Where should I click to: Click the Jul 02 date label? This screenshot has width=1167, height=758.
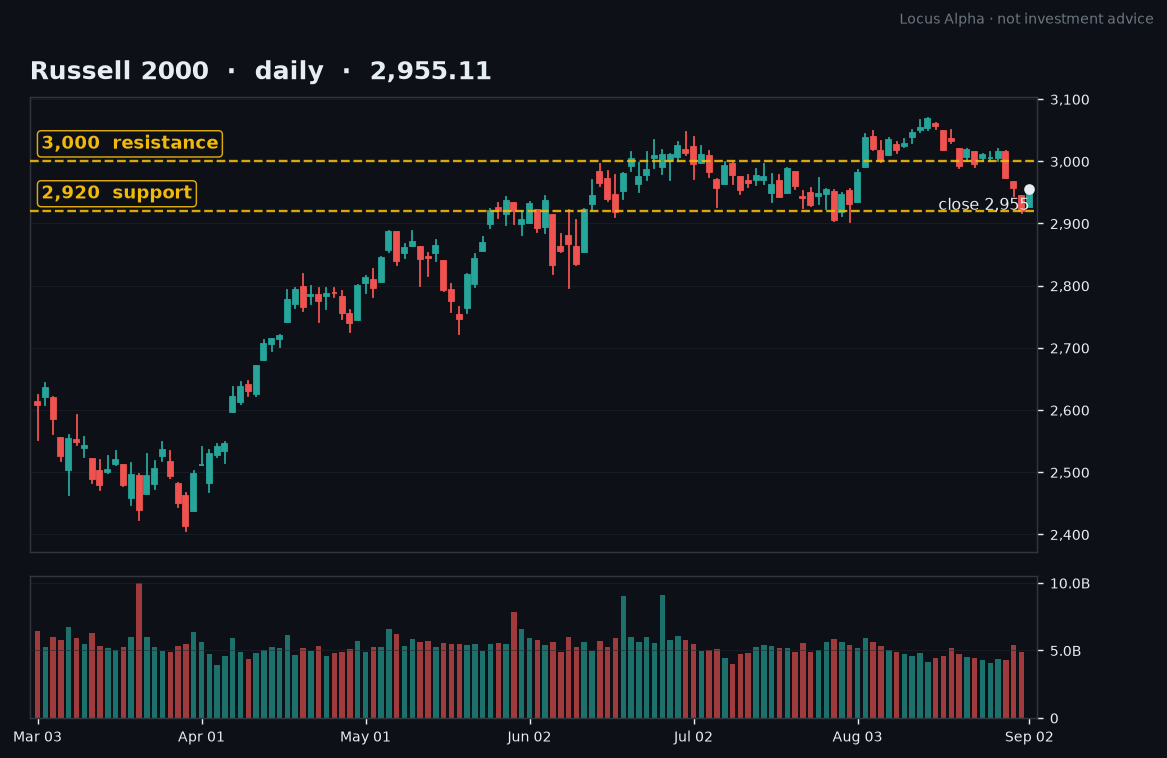tap(693, 737)
